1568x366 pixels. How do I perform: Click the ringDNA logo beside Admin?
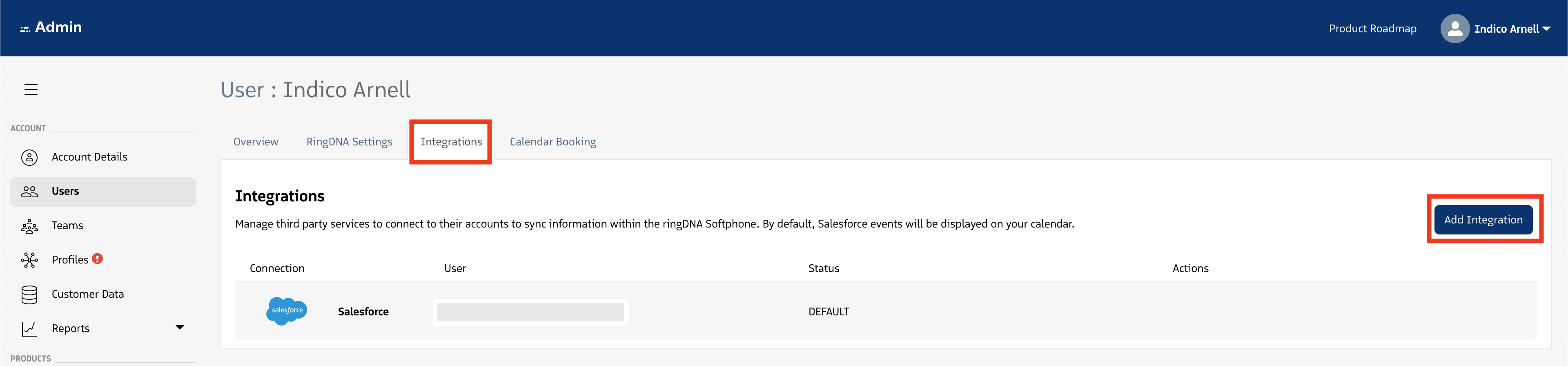[25, 29]
